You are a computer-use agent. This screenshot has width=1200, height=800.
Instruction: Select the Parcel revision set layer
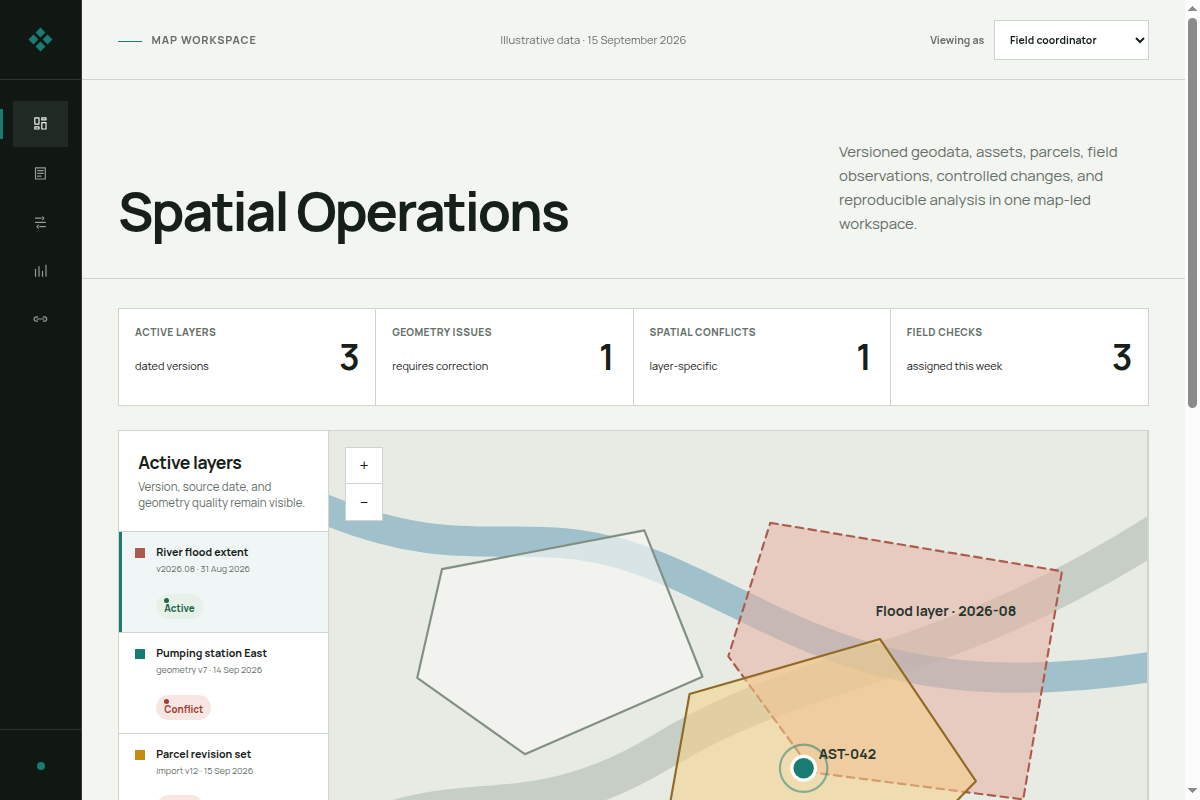click(224, 767)
